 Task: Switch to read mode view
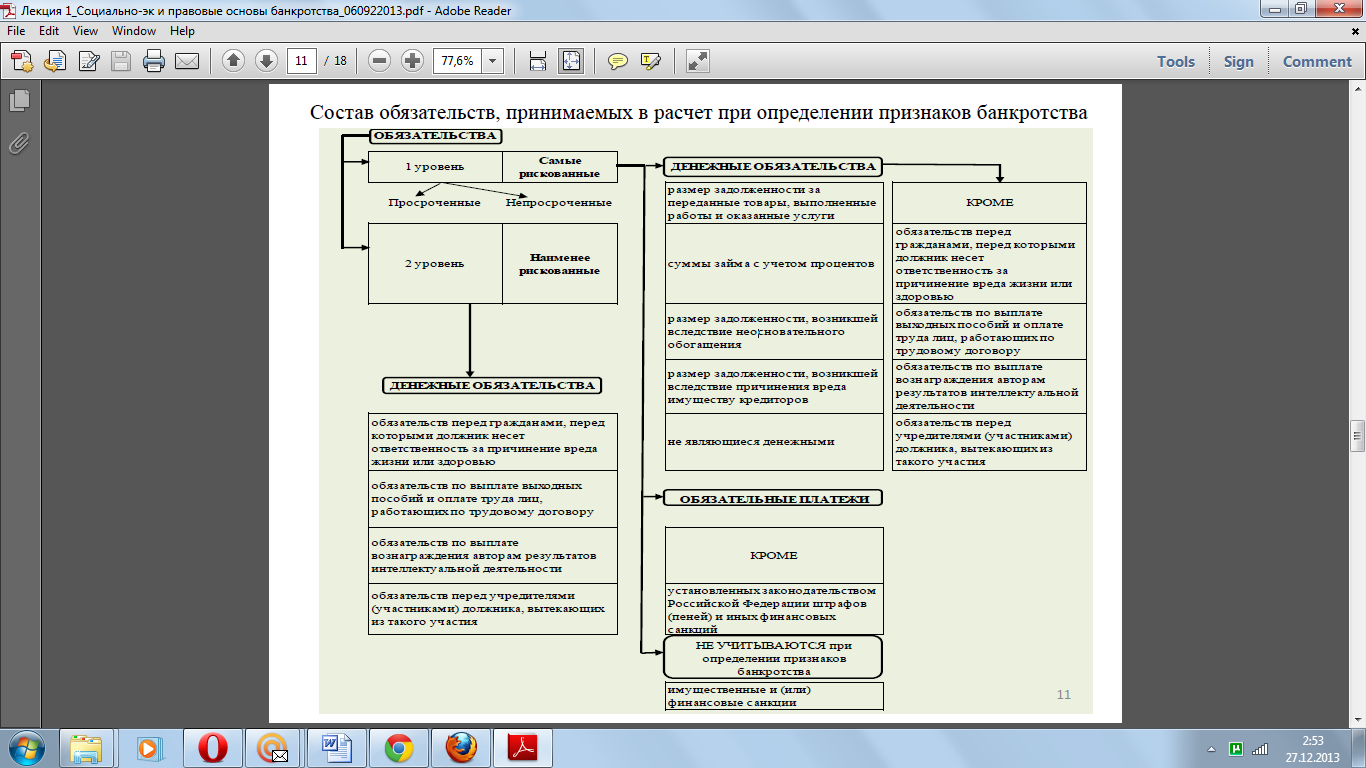pyautogui.click(x=698, y=61)
